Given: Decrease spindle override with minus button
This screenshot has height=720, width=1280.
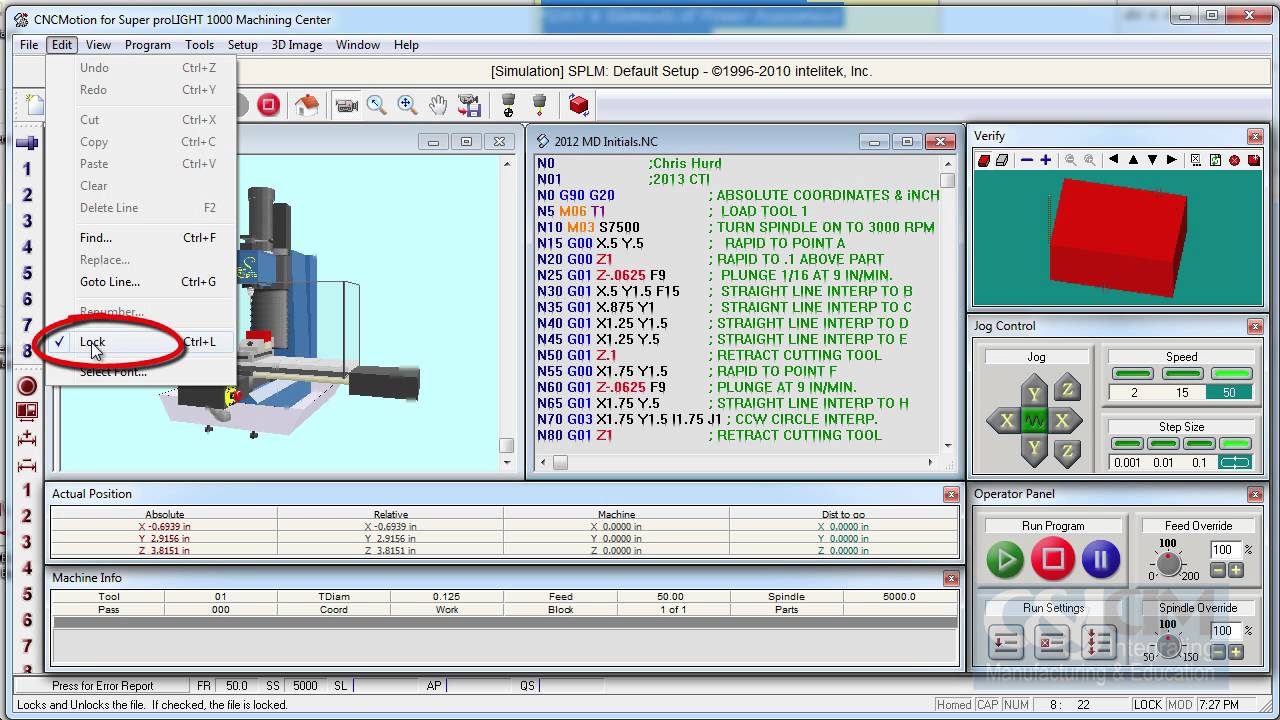Looking at the screenshot, I should coord(1218,652).
